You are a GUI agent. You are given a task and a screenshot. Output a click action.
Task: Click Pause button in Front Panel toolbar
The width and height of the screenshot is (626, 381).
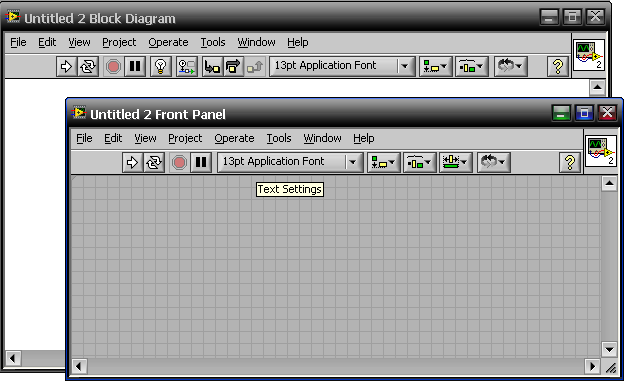pyautogui.click(x=201, y=163)
